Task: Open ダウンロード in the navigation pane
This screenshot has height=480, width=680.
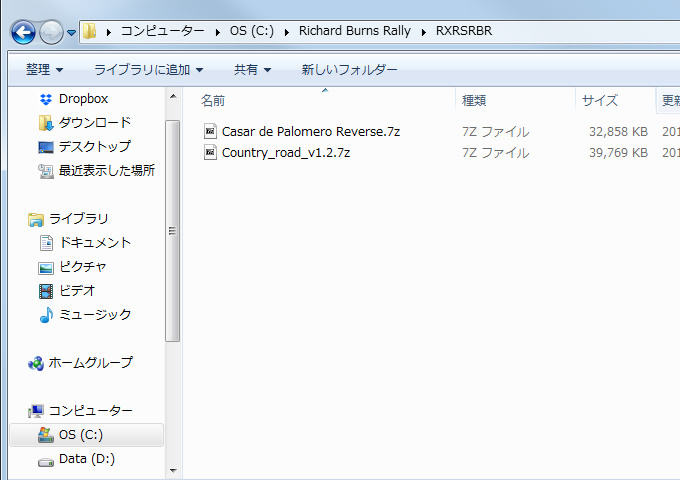Action: [x=95, y=123]
